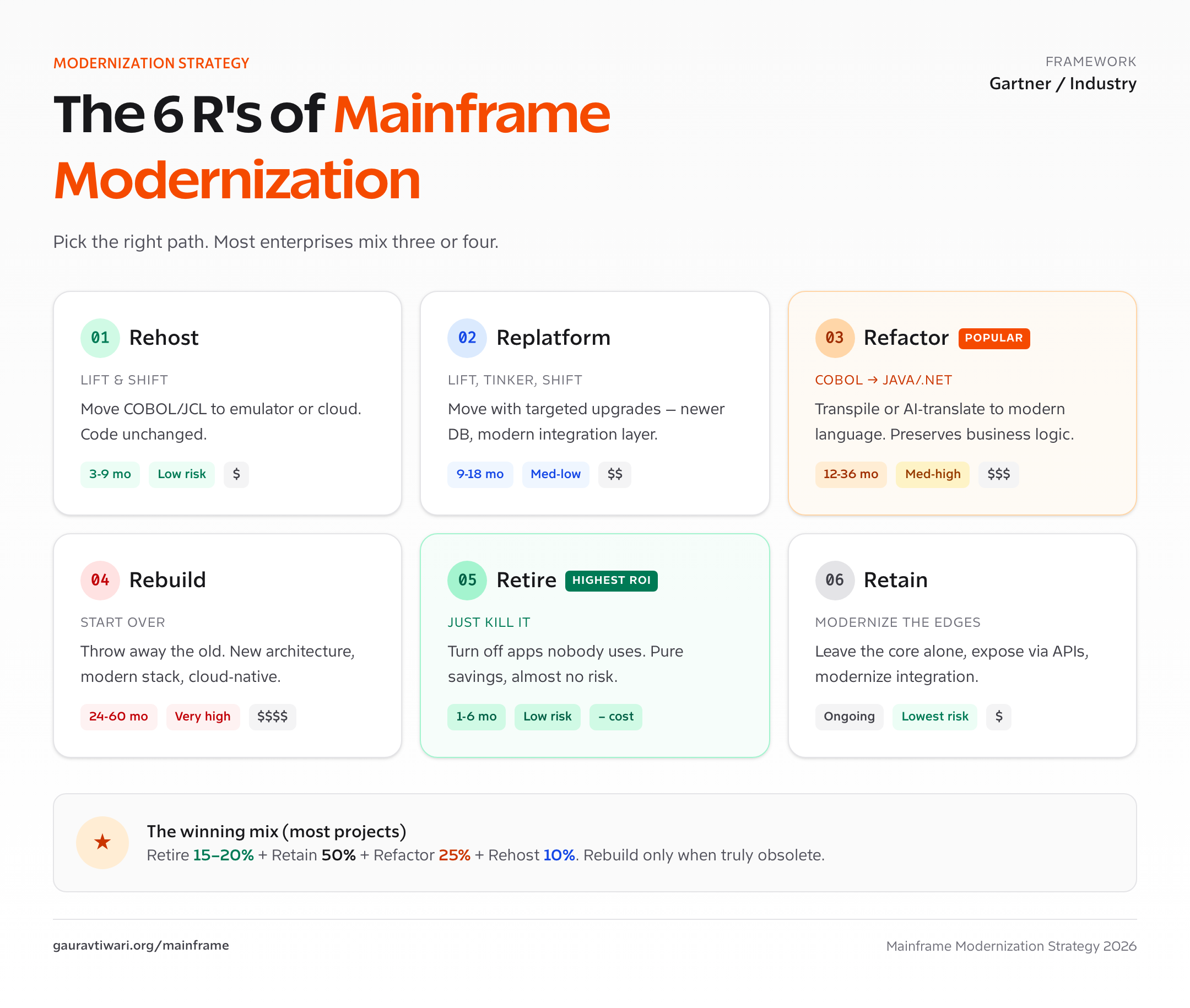Click the '9-18 mo' duration tag
This screenshot has height=1008, width=1190.
coord(480,474)
